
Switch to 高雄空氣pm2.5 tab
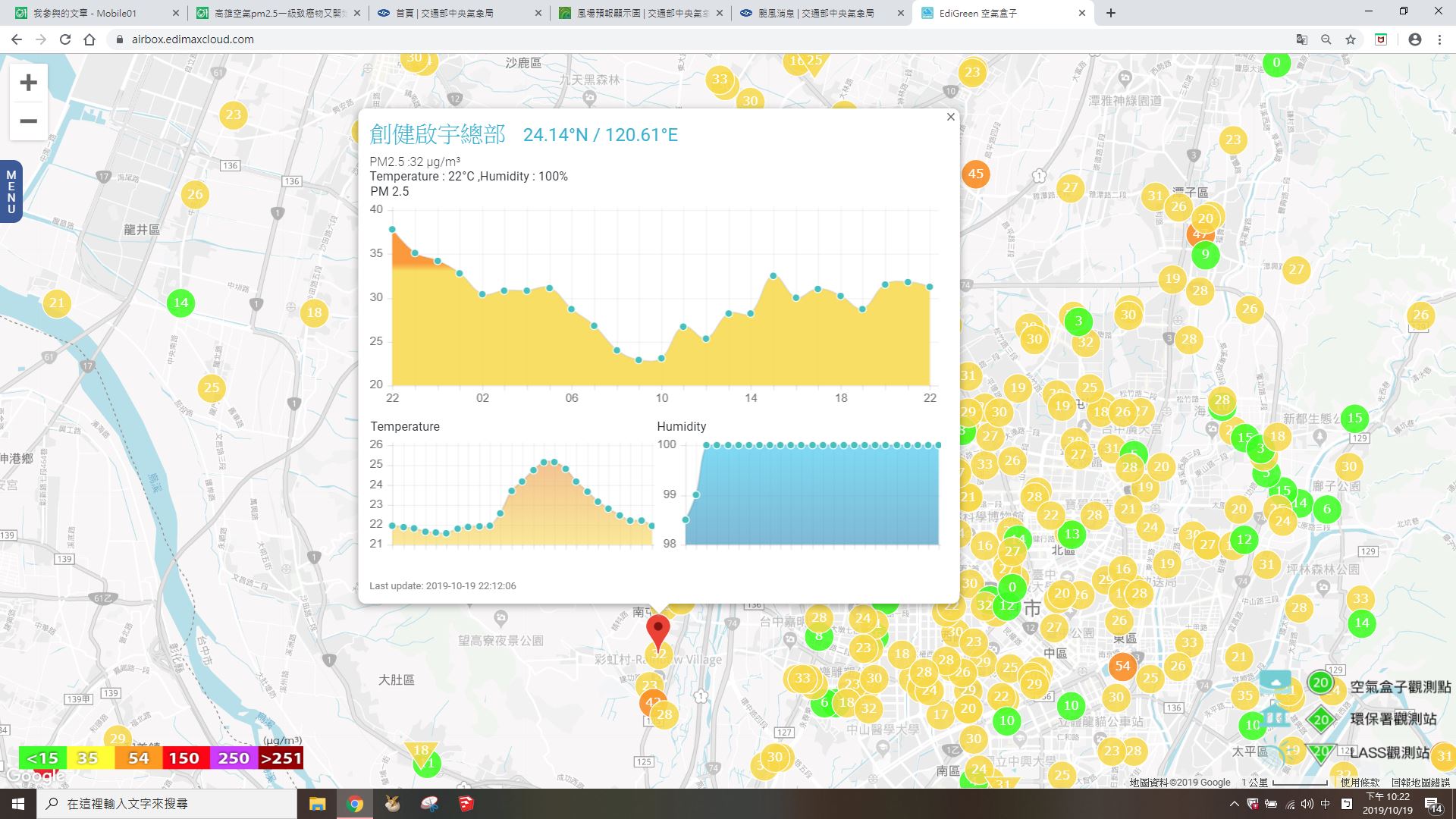(x=278, y=13)
